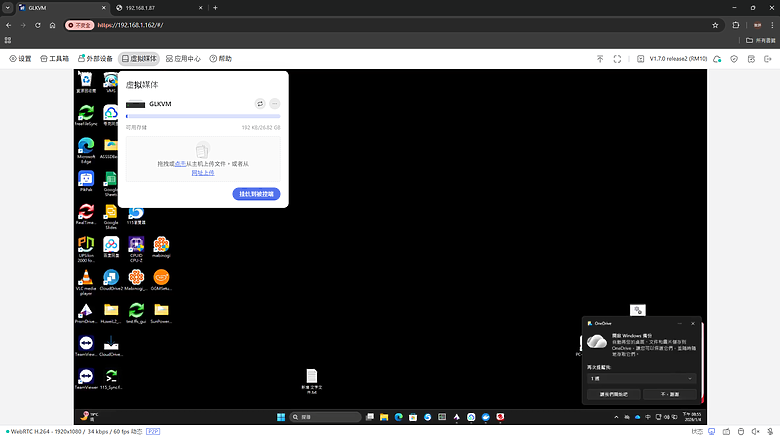Open the browser three-dot menu

tap(773, 25)
